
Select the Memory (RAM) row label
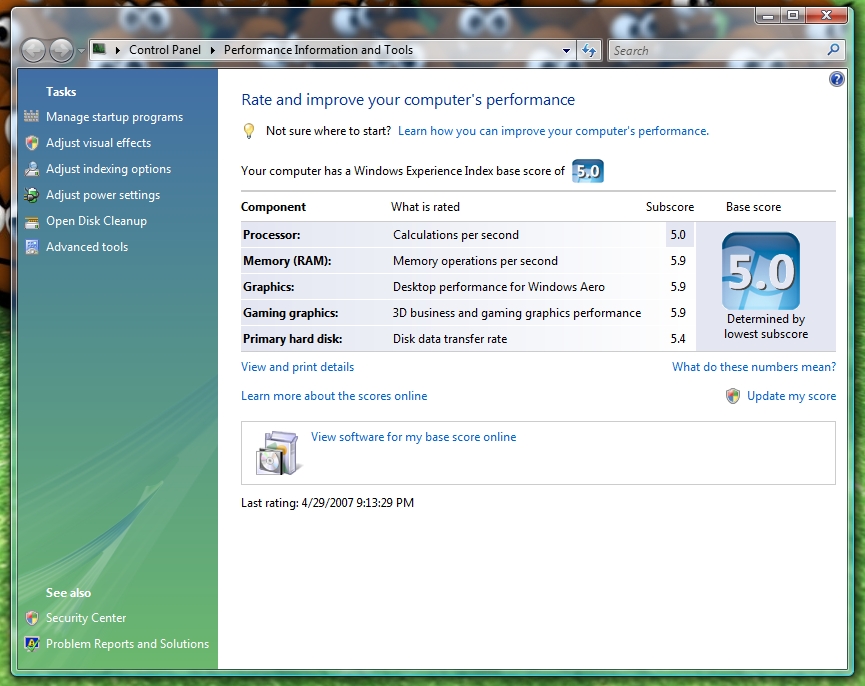[287, 261]
